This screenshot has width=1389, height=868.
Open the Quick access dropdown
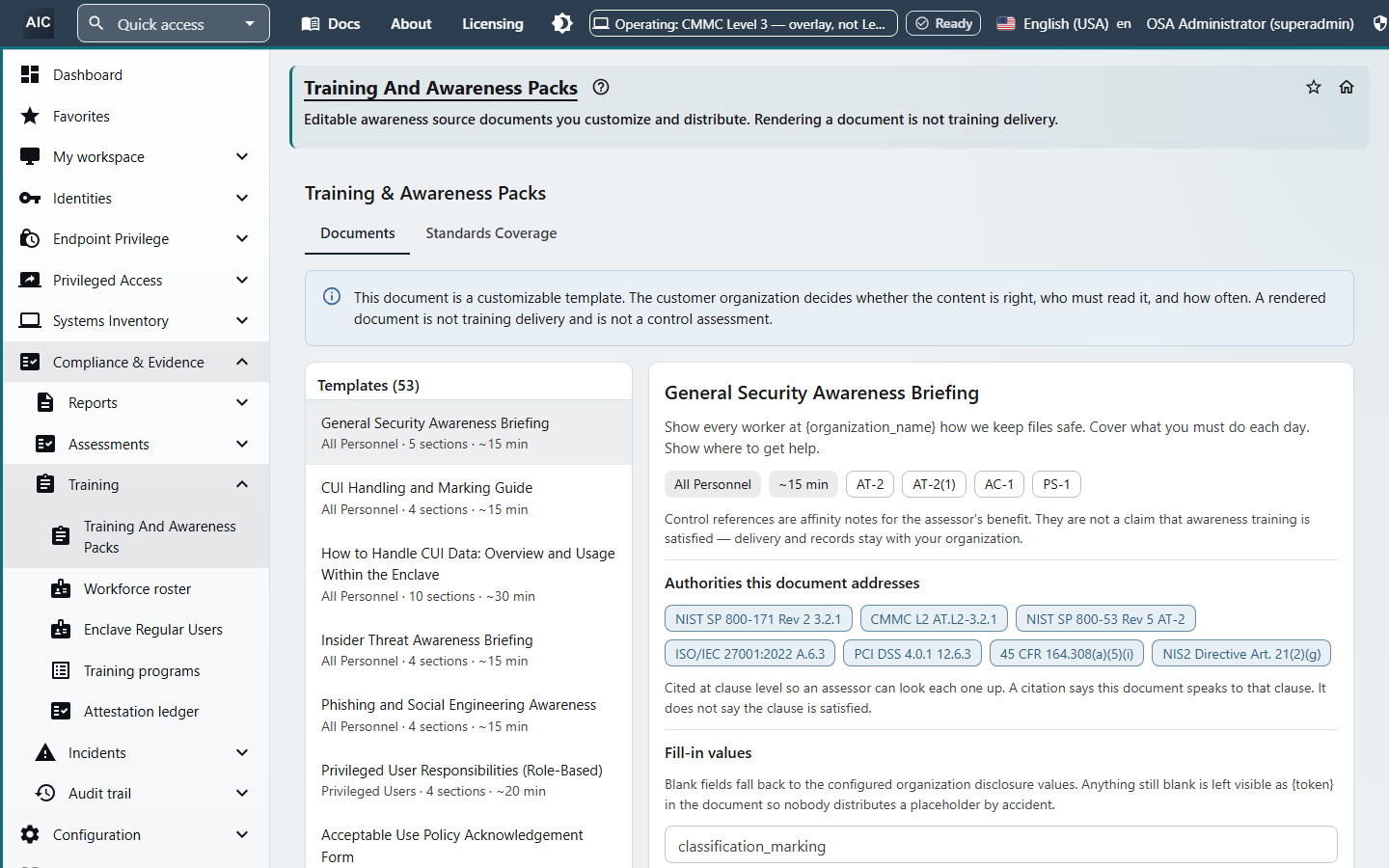coord(174,23)
